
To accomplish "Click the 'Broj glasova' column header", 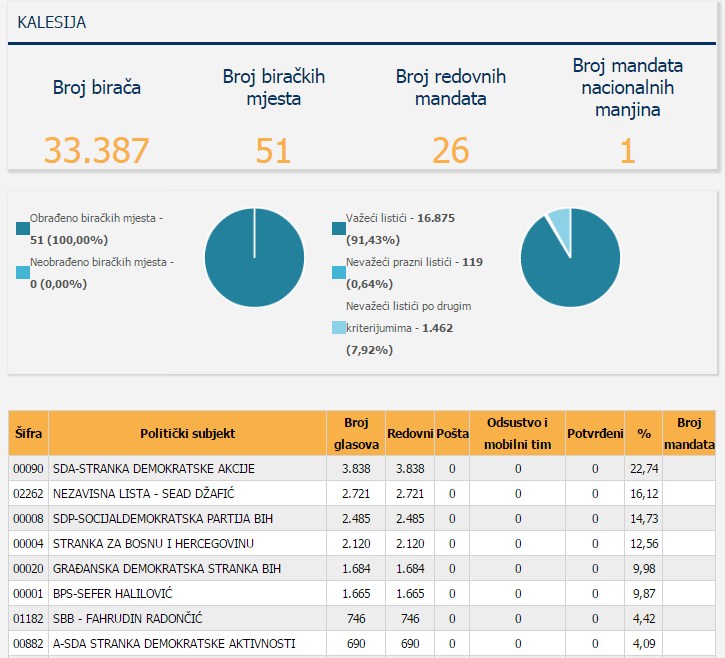I will pos(355,433).
